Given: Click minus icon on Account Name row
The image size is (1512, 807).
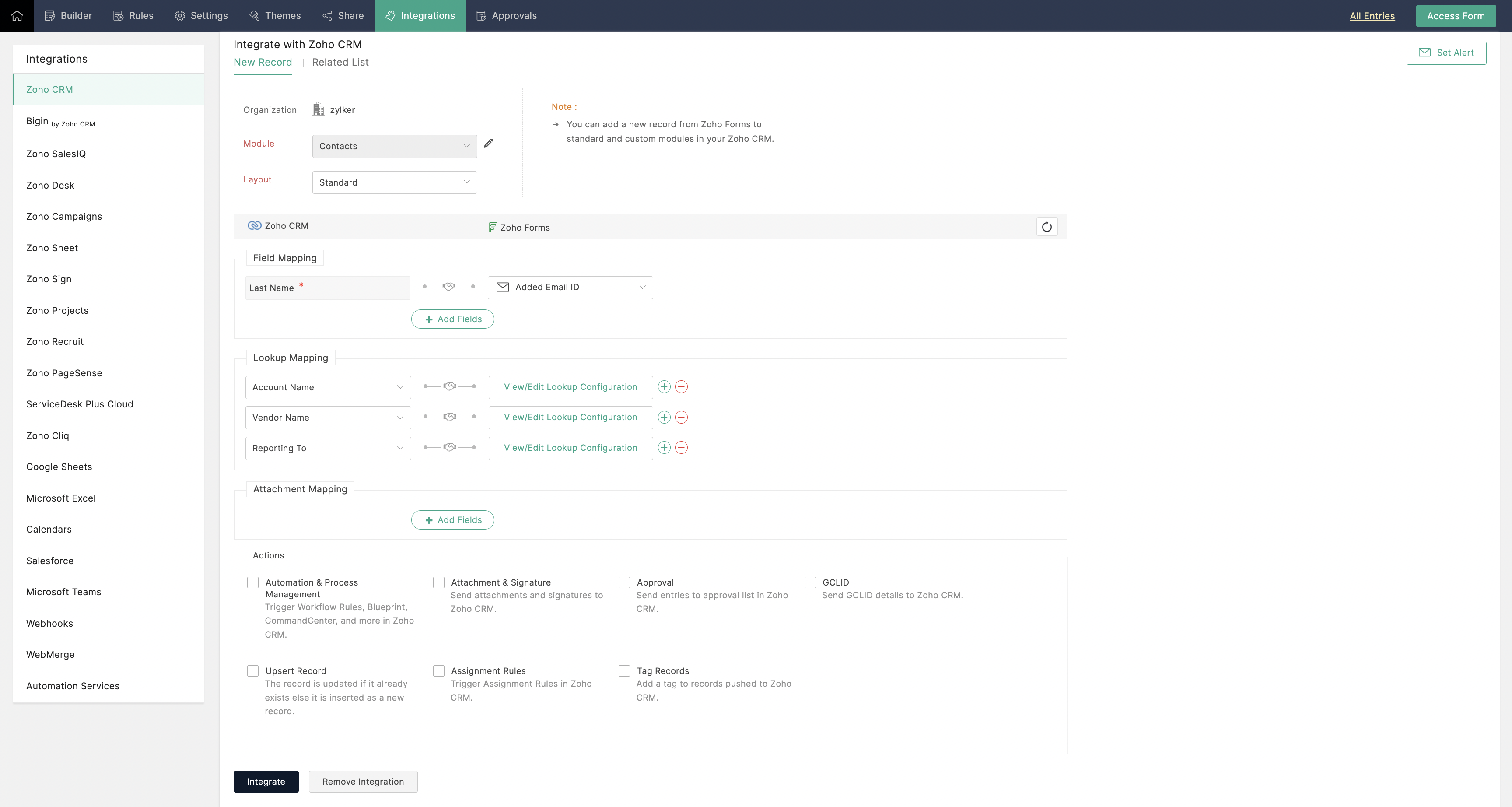Looking at the screenshot, I should (x=681, y=386).
